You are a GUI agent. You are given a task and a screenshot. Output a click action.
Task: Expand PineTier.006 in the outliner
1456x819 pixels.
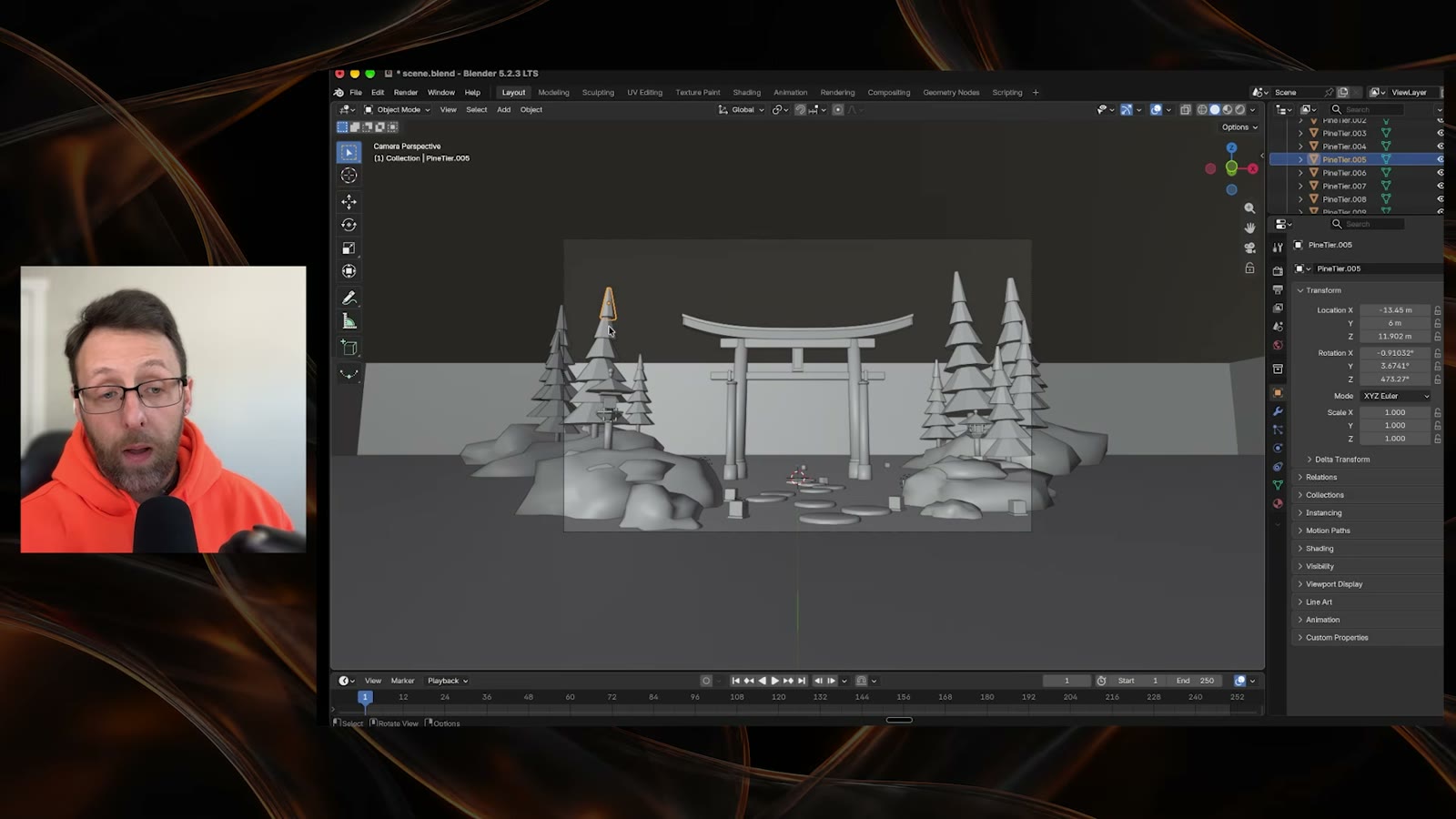(x=1300, y=173)
